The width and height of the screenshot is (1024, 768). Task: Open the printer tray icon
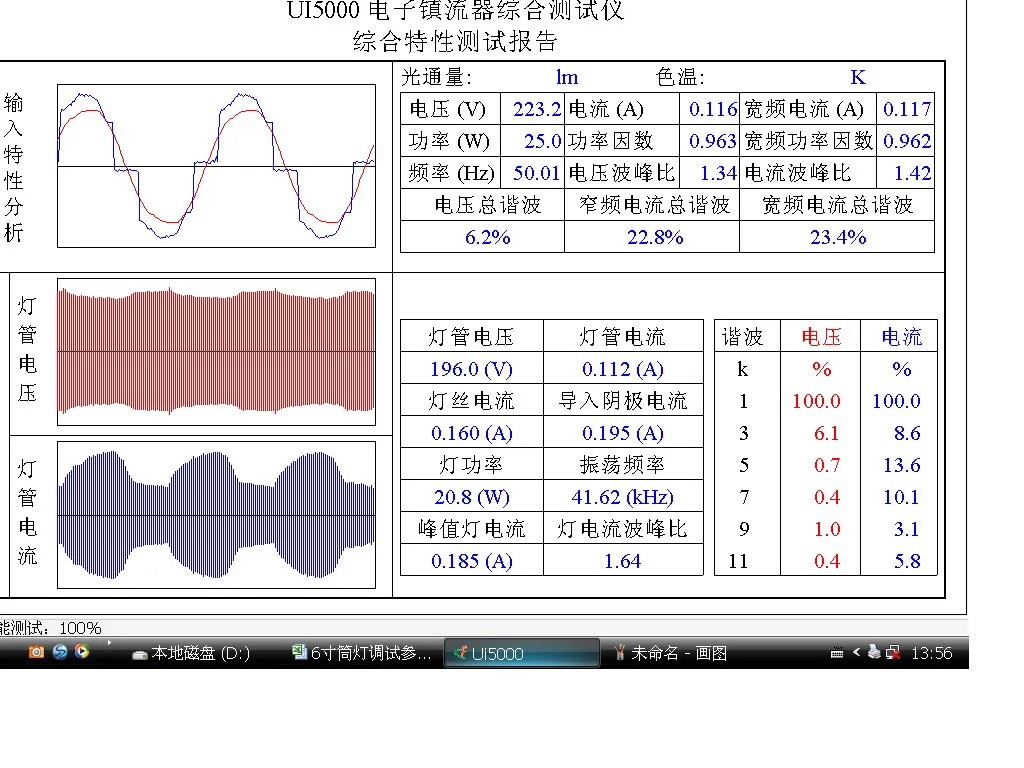click(874, 651)
